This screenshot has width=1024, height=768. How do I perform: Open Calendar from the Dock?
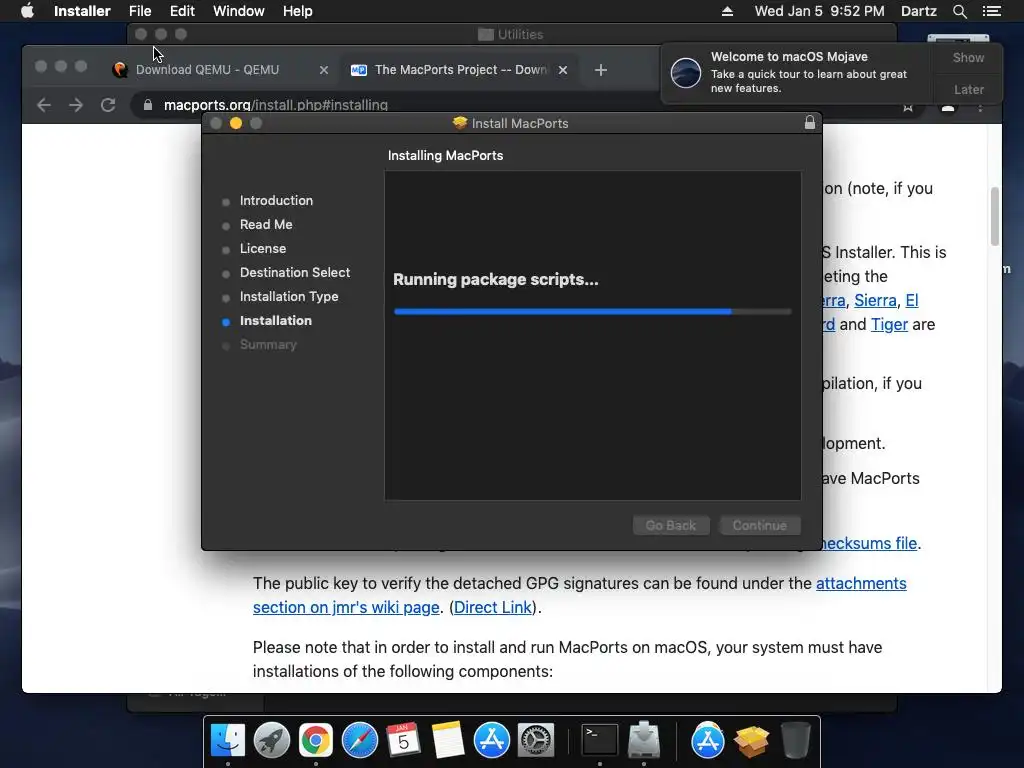click(x=404, y=741)
